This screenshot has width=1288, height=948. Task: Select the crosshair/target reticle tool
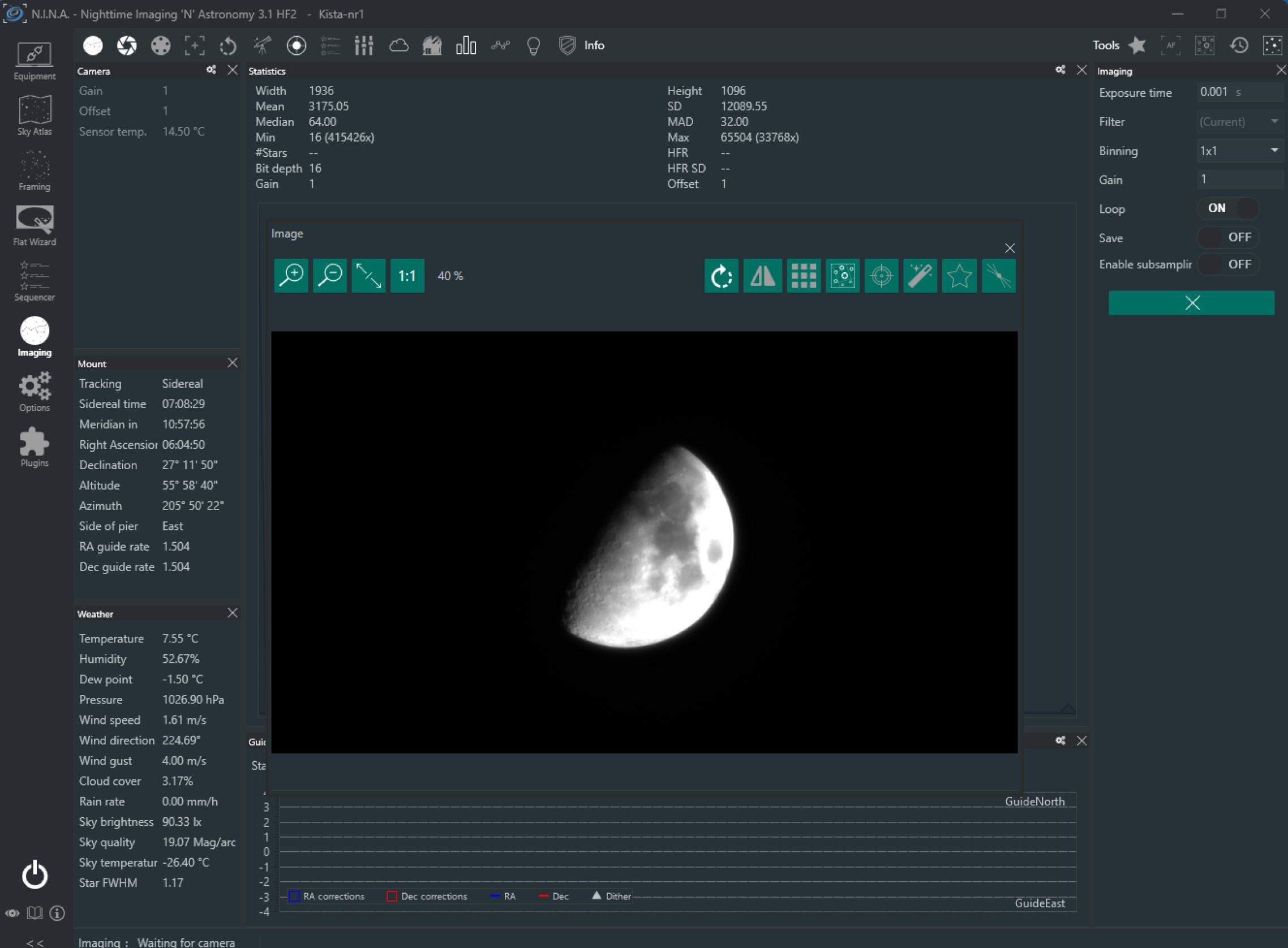880,275
